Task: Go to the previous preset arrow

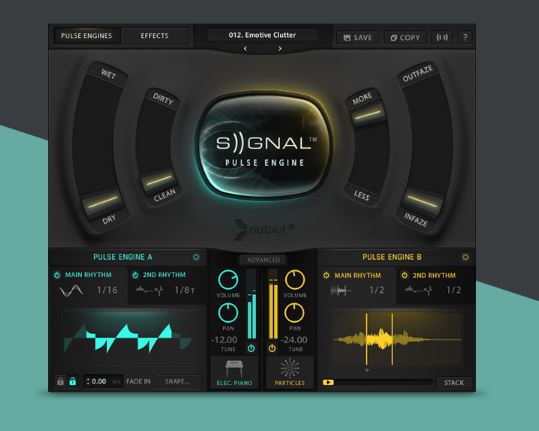Action: 245,49
